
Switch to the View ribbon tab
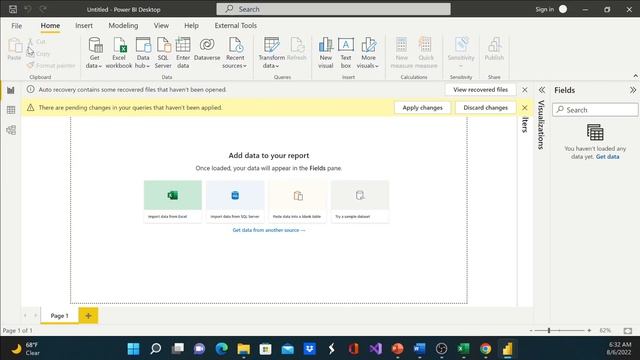pyautogui.click(x=161, y=25)
